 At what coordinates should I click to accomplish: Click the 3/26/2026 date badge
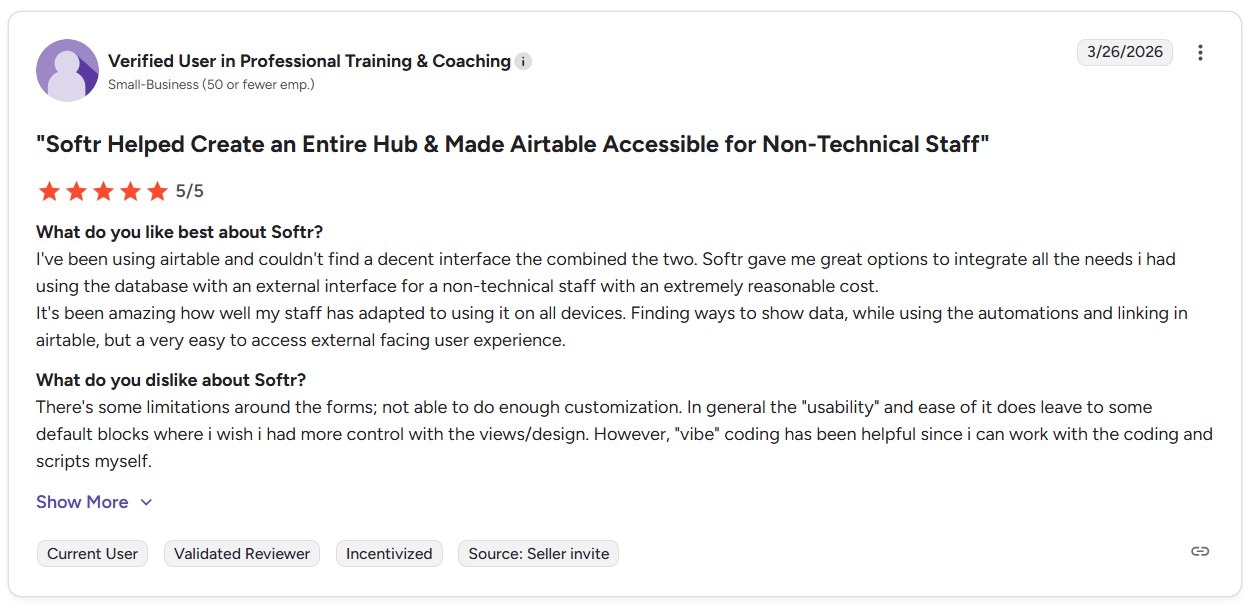coord(1125,52)
